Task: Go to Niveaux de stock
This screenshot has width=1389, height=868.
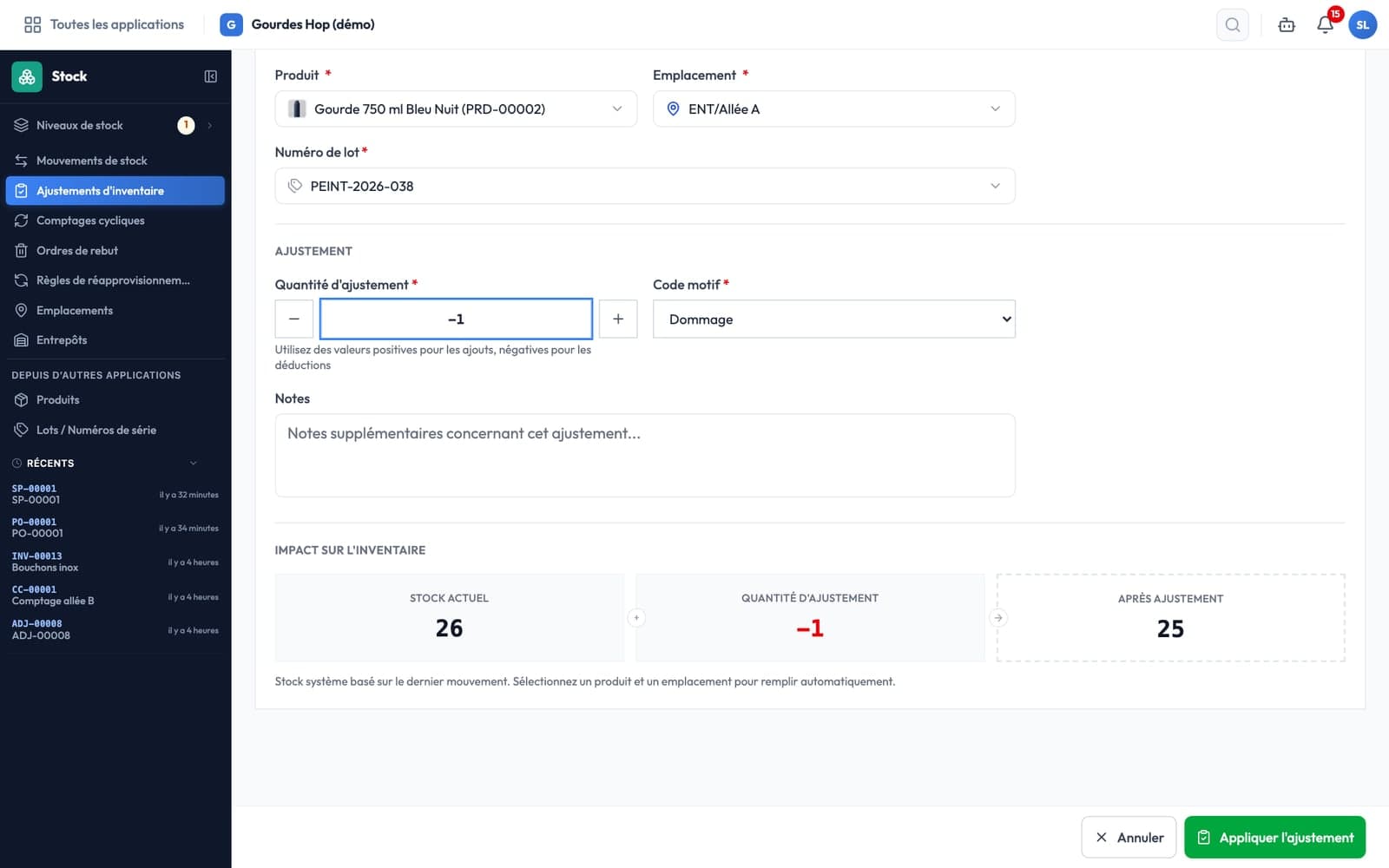Action: tap(80, 126)
